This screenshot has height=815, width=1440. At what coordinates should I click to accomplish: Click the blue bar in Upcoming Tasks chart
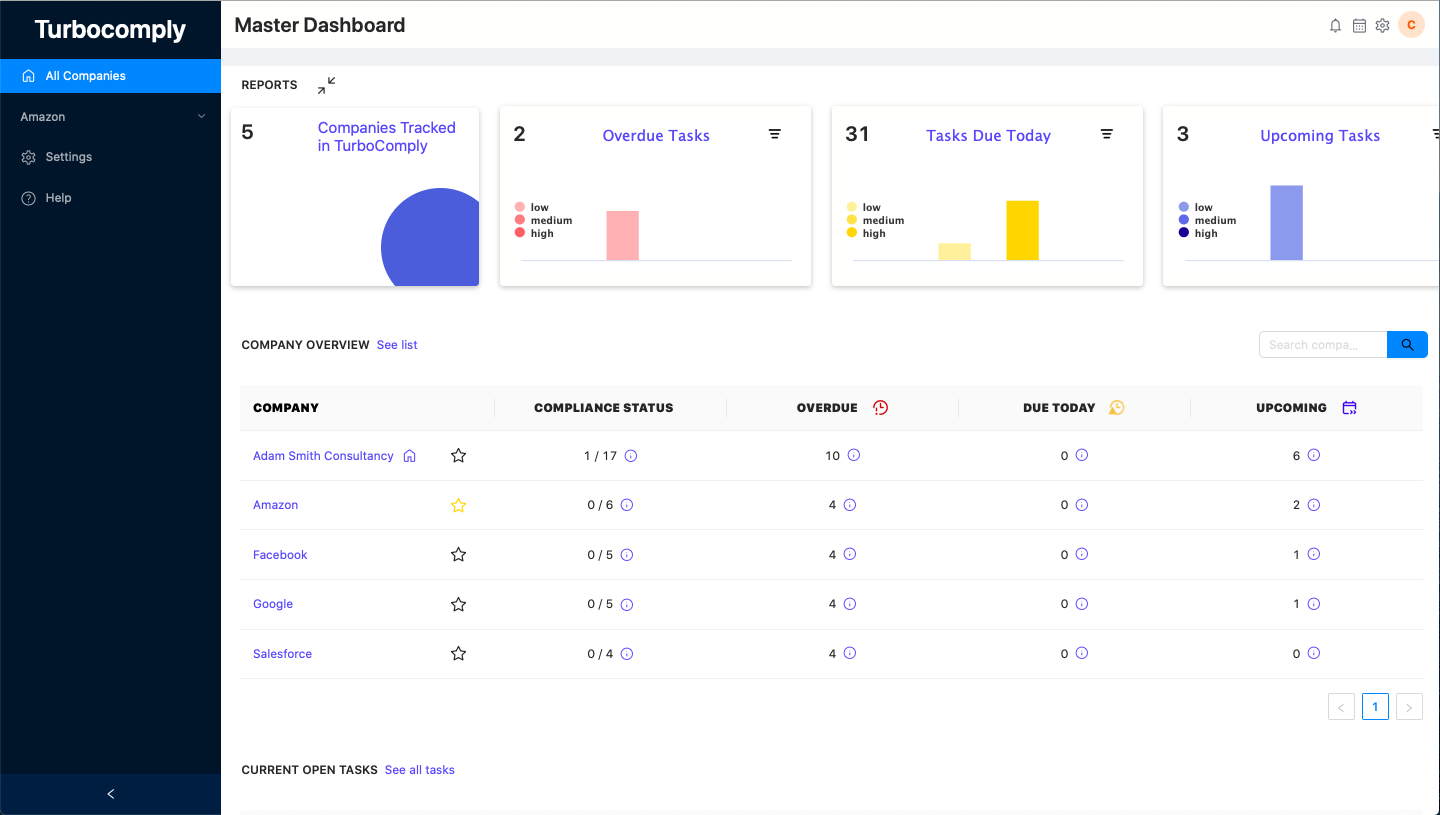coord(1286,223)
